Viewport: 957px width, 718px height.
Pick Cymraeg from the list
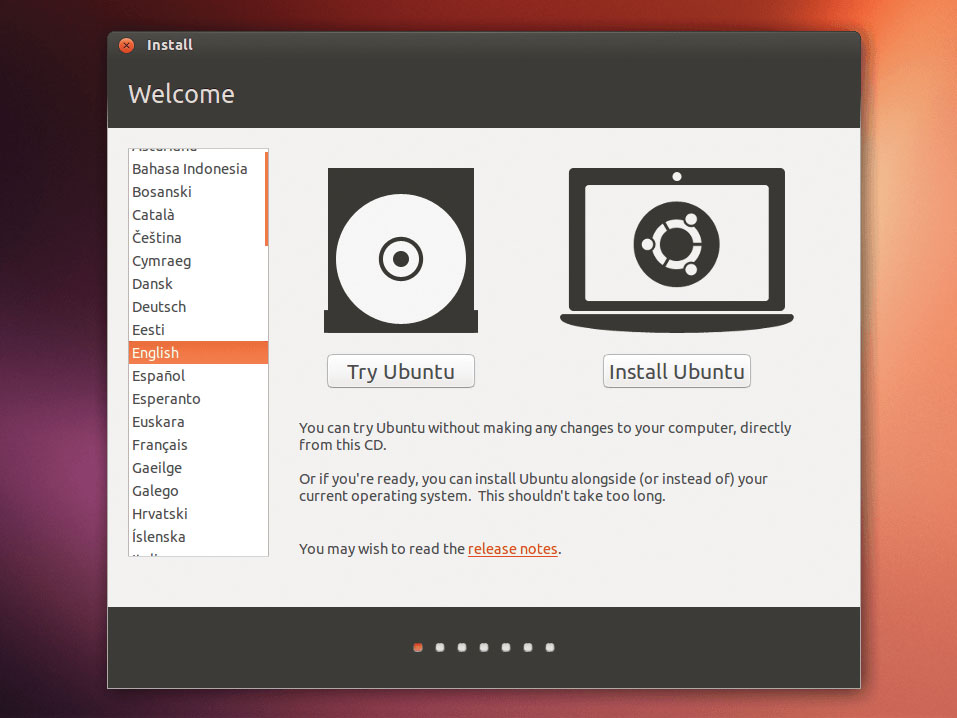pyautogui.click(x=198, y=261)
